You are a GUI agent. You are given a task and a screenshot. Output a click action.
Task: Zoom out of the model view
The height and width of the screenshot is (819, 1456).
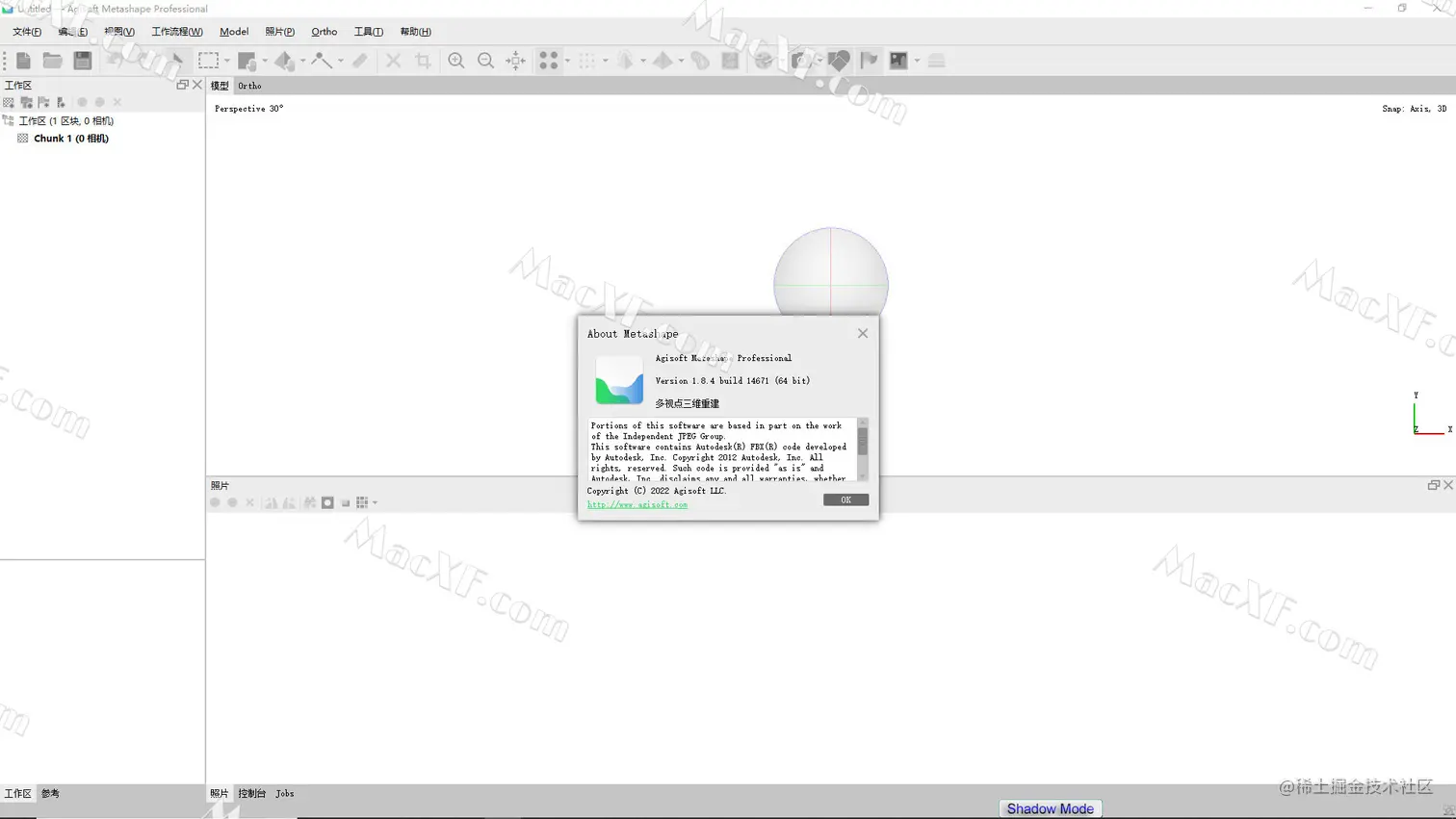pos(486,61)
